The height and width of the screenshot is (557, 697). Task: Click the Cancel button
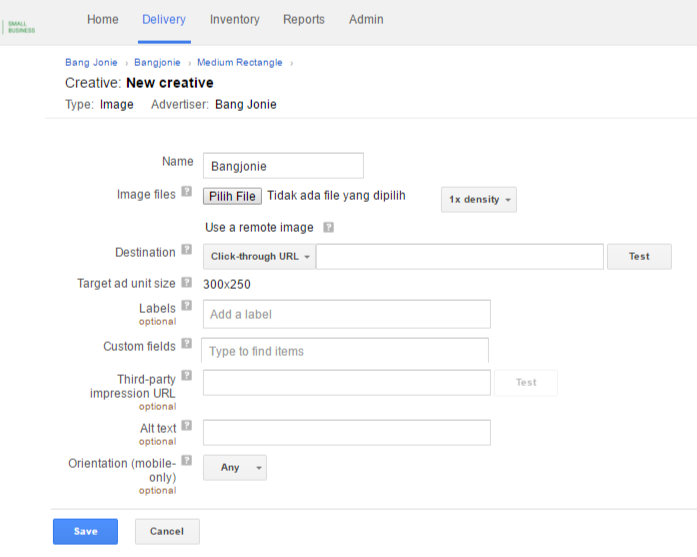pos(167,531)
